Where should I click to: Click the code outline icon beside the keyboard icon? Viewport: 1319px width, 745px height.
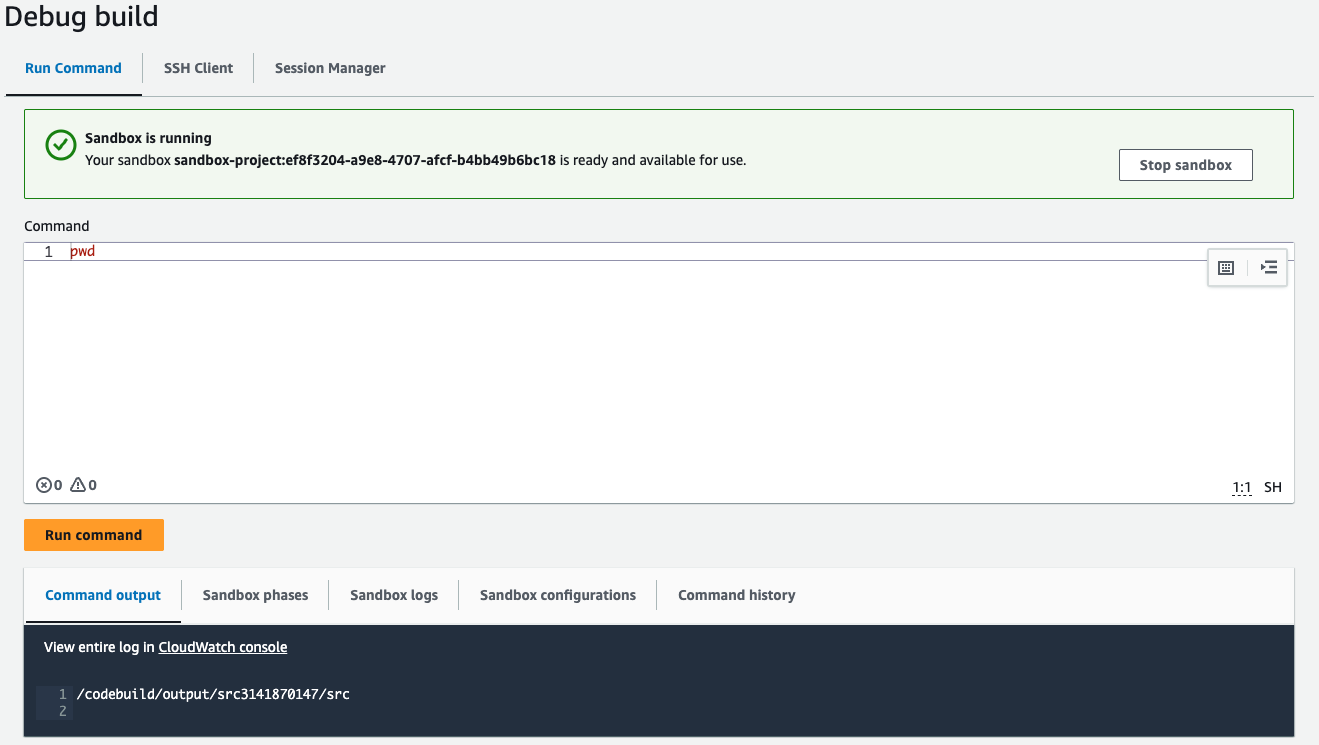click(x=1268, y=267)
